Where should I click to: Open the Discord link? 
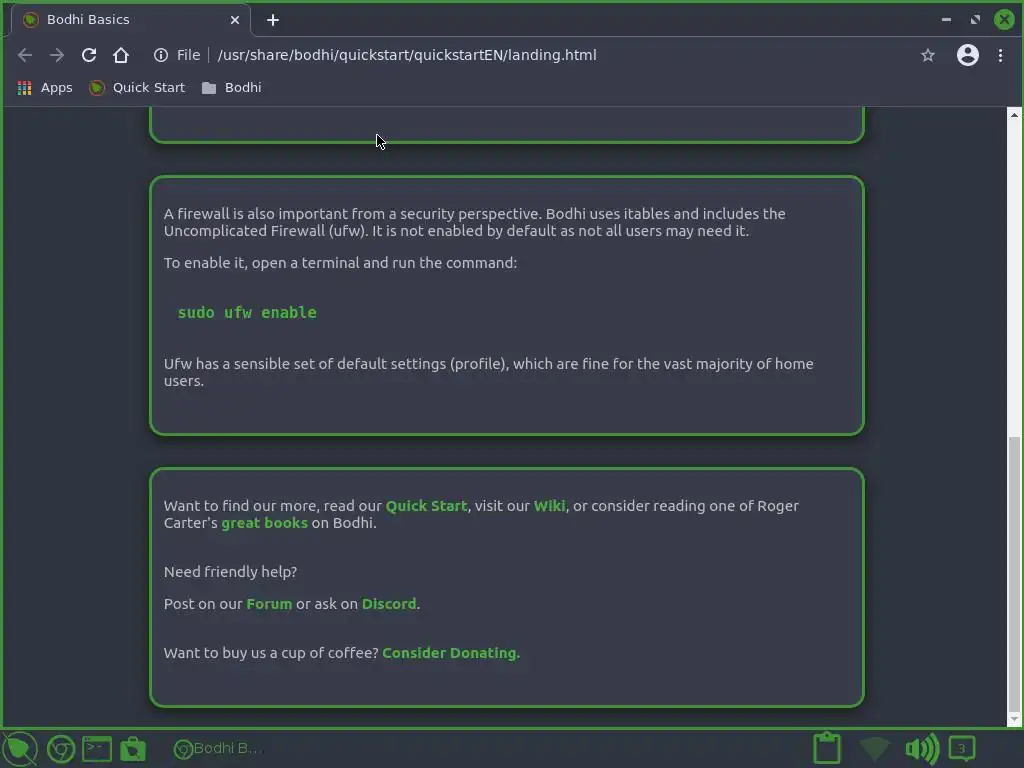(389, 604)
